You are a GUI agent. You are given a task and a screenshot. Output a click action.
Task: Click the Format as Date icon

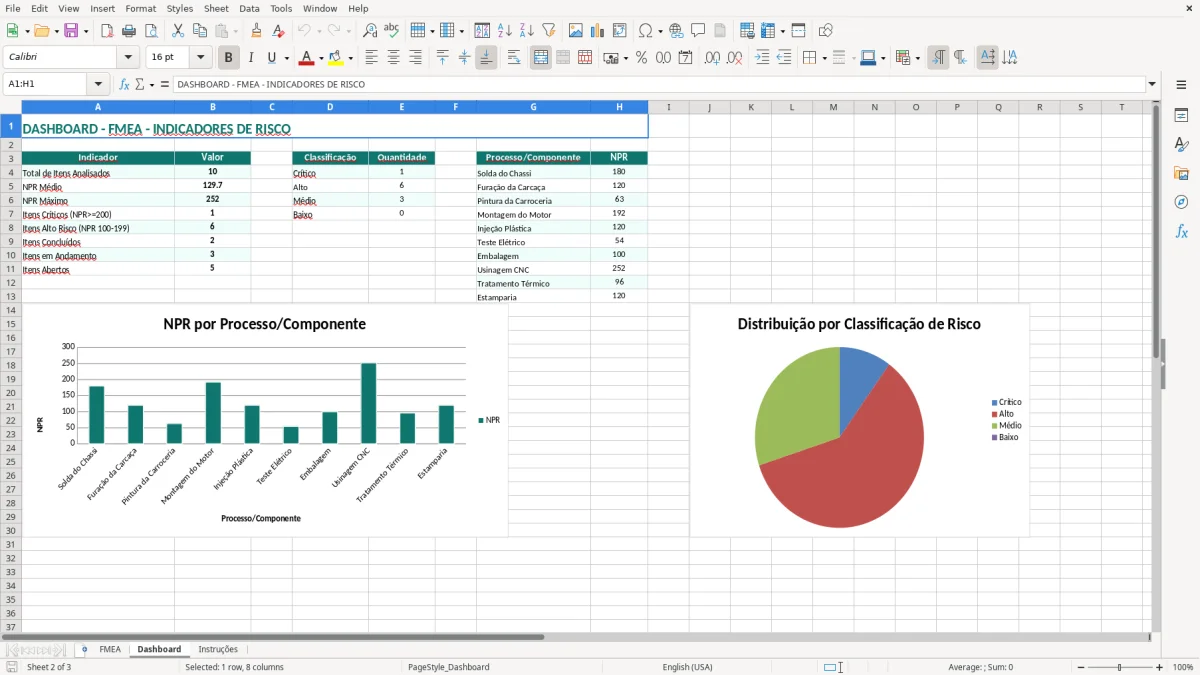point(686,58)
